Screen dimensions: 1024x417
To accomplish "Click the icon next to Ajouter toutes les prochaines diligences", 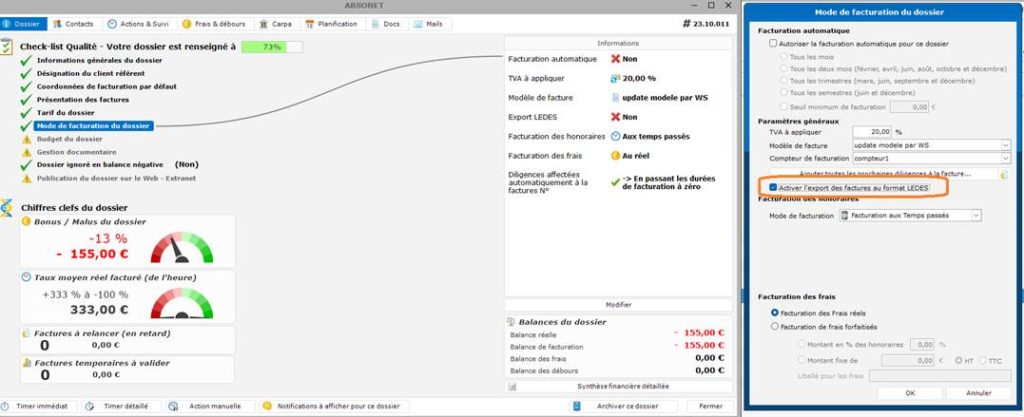I will coord(1004,173).
